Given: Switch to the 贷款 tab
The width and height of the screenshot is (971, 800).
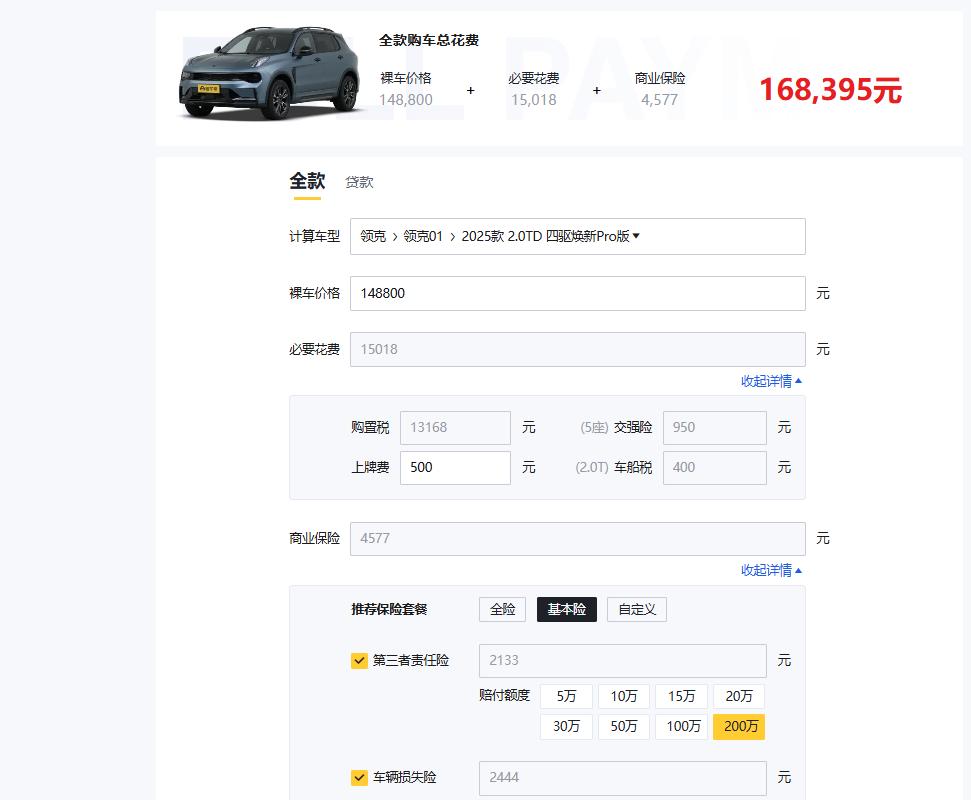Looking at the screenshot, I should [x=359, y=182].
